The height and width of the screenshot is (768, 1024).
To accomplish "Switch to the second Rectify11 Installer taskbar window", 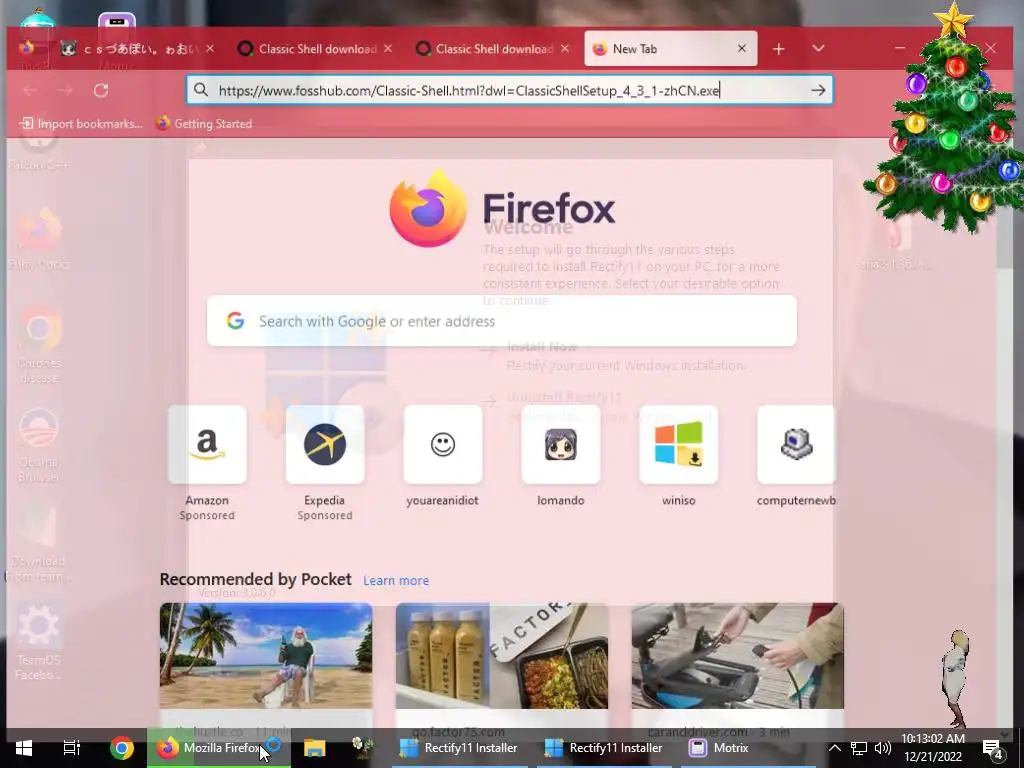I will 604,748.
